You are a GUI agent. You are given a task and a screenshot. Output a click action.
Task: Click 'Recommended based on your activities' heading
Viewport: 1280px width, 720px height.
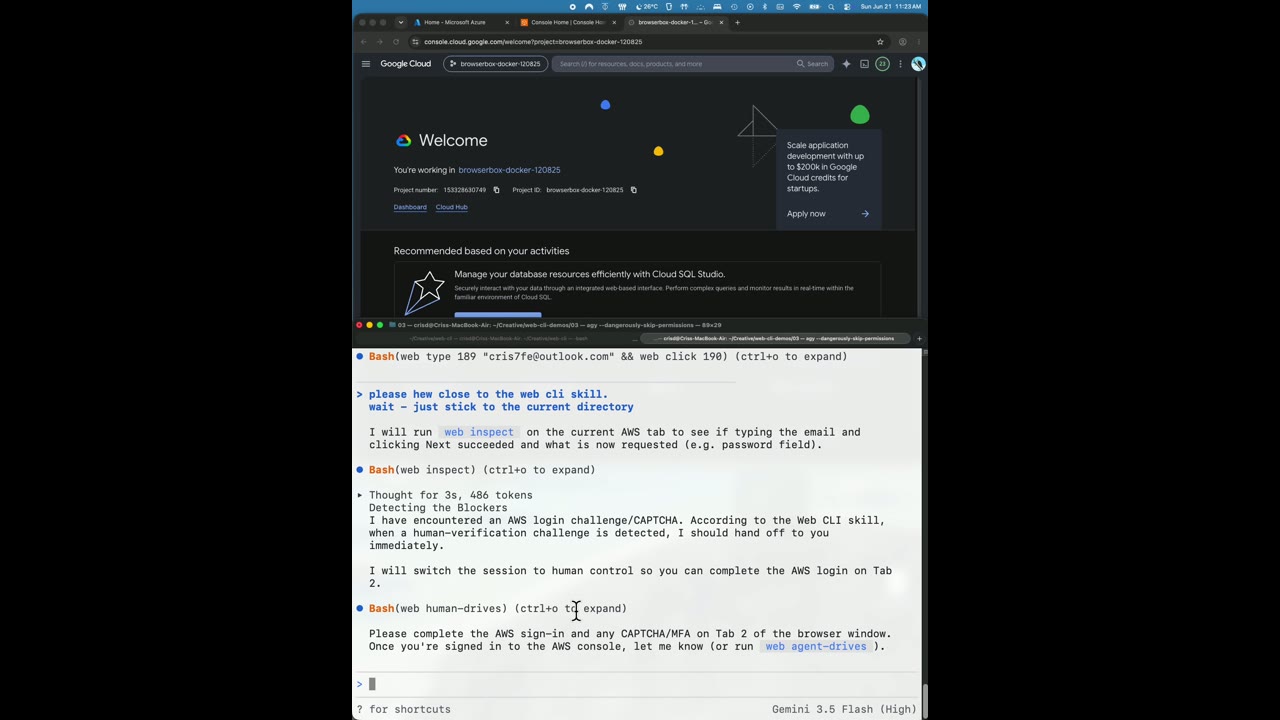point(481,251)
